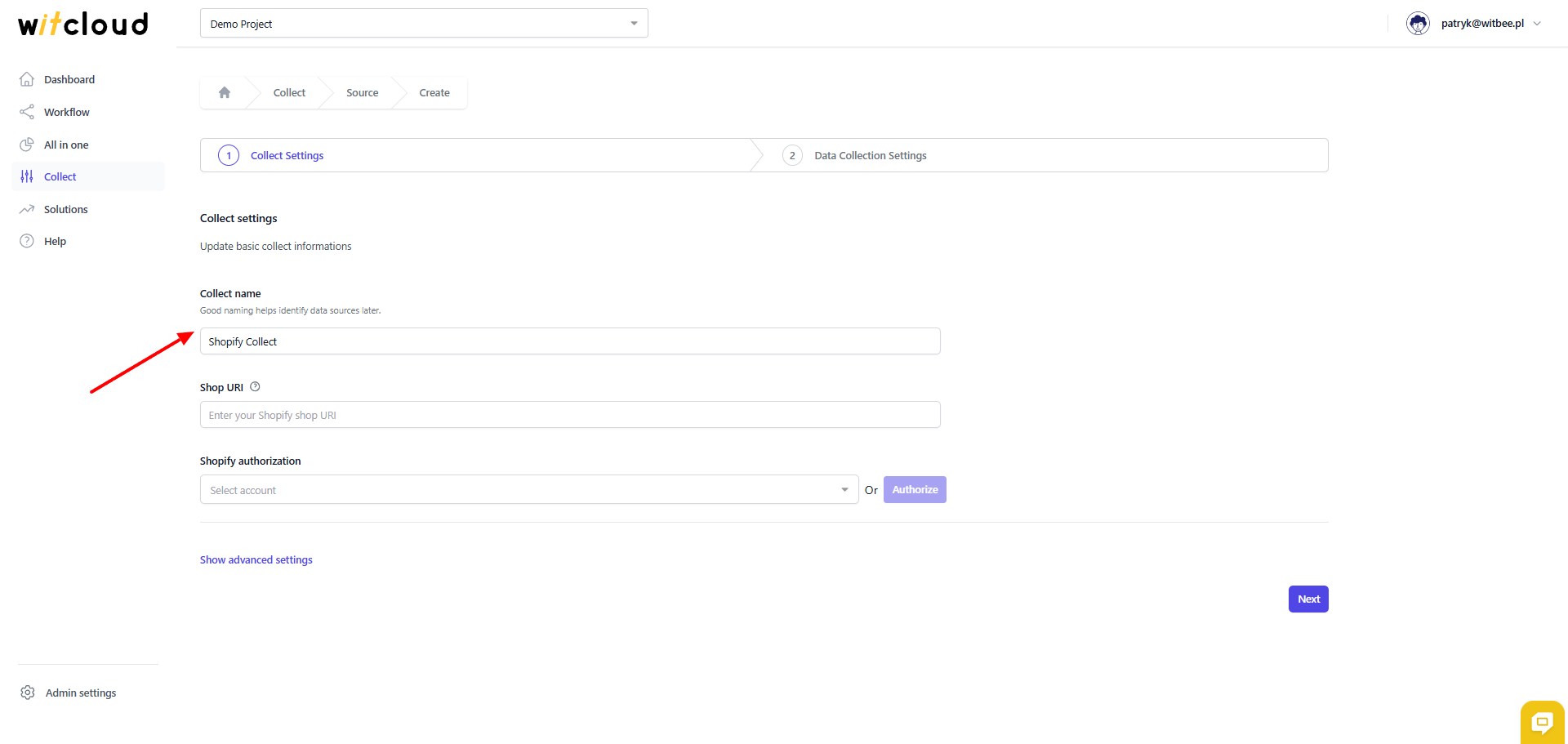The image size is (1568, 744).
Task: Open the yellow chat support widget
Action: click(x=1542, y=722)
